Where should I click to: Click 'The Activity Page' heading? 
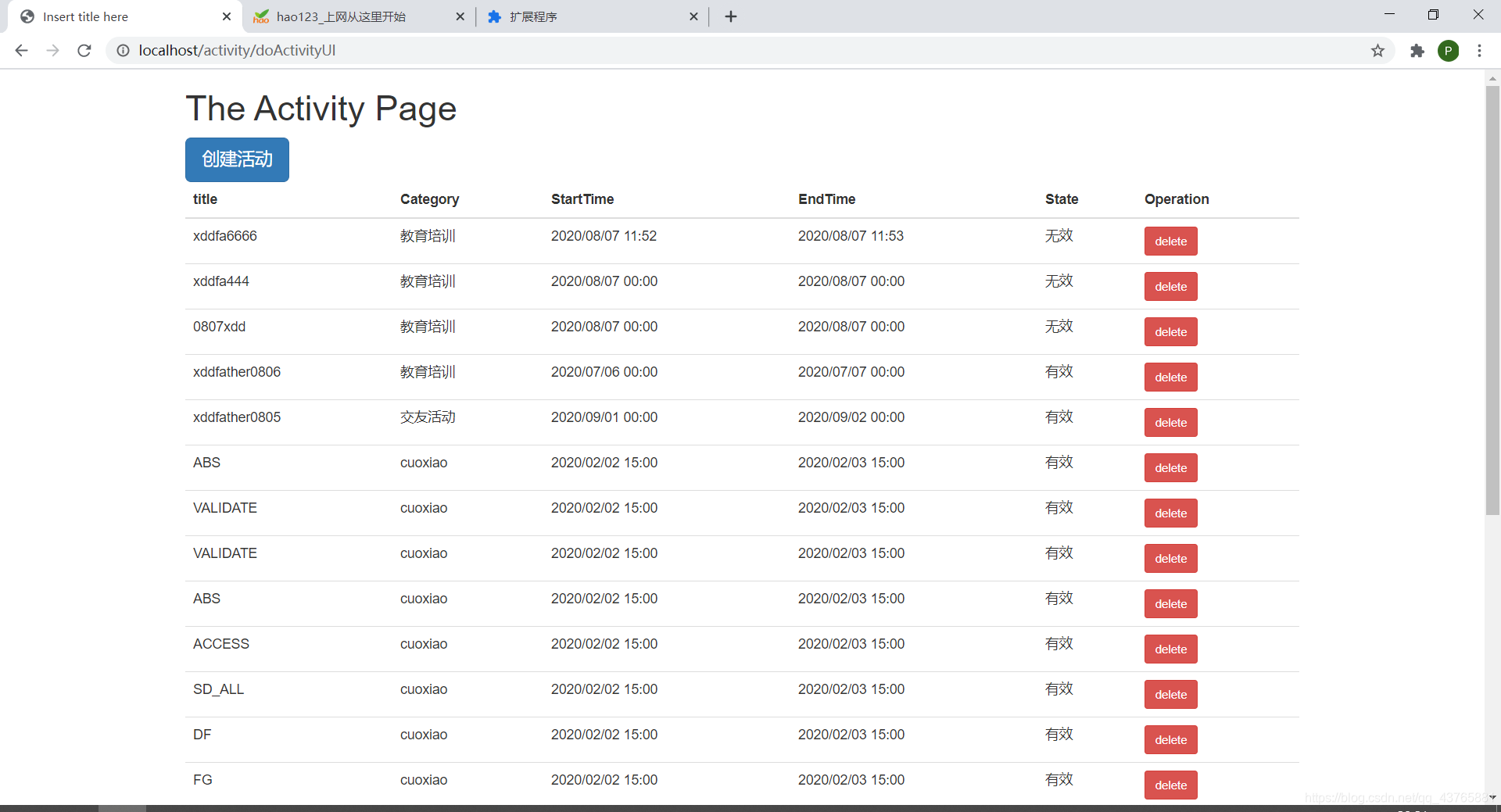tap(321, 109)
